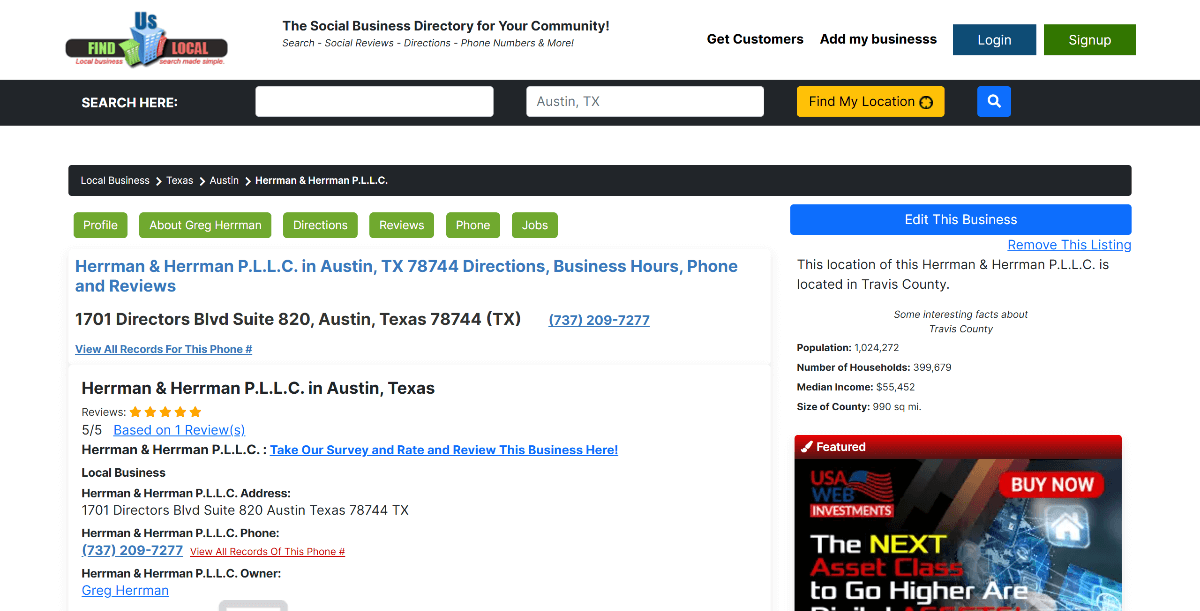Focus the search keyword input field

[374, 101]
